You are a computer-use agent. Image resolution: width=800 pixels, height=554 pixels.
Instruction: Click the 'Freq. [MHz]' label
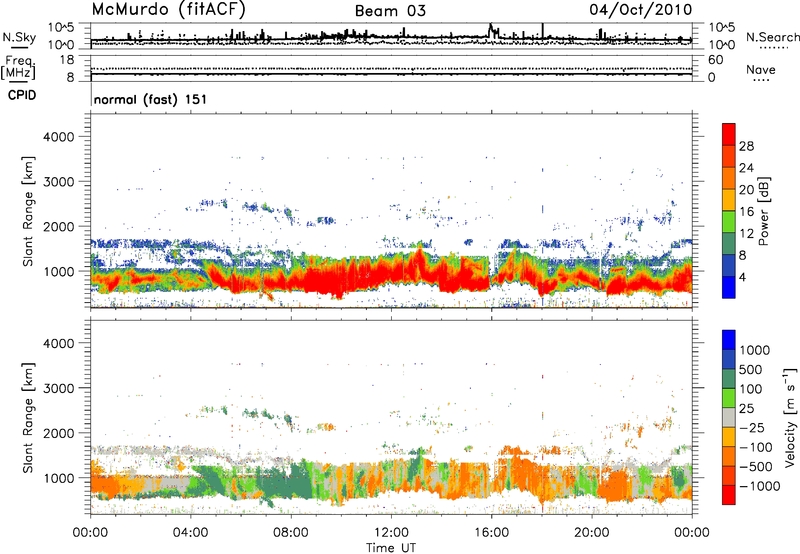[18, 68]
